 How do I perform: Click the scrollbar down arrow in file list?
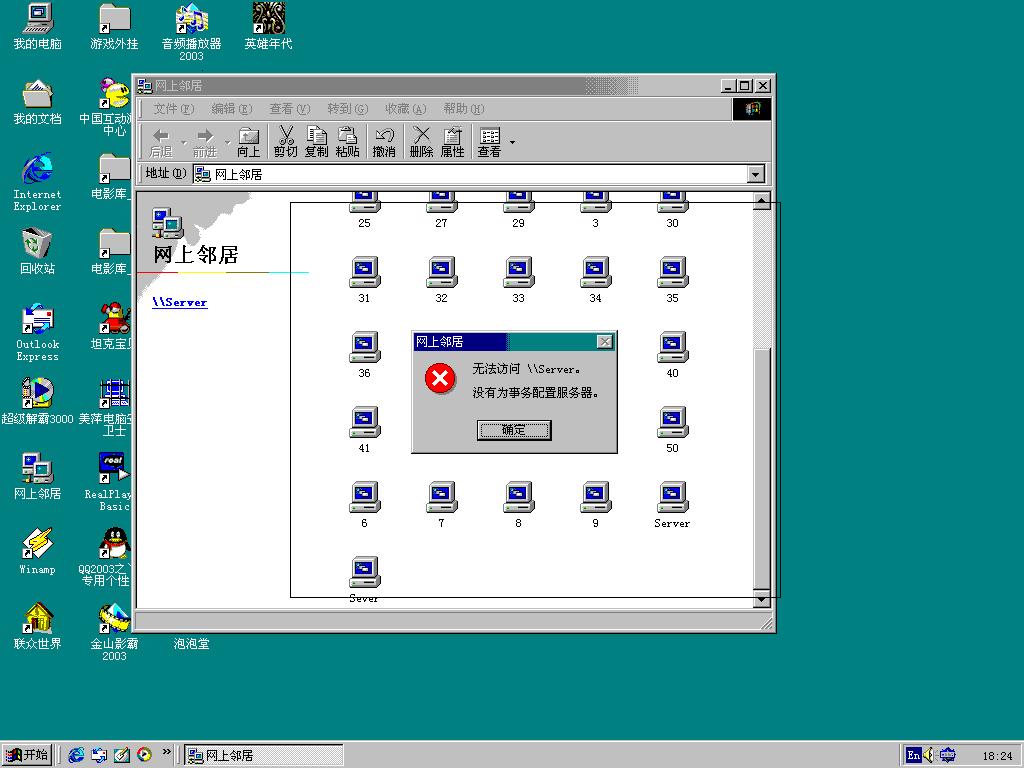pyautogui.click(x=762, y=598)
